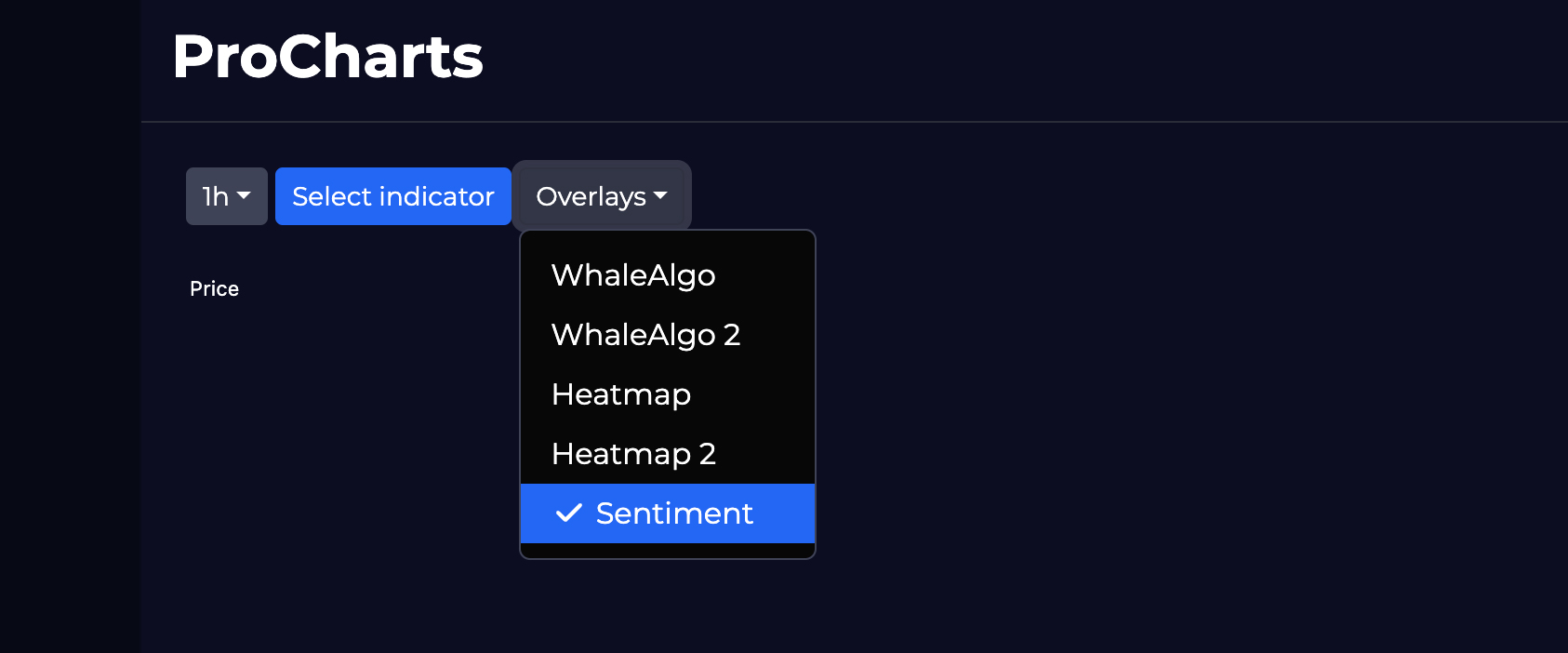Choose WhaleAlgo from the overlays list
This screenshot has width=1568, height=653.
(x=633, y=275)
